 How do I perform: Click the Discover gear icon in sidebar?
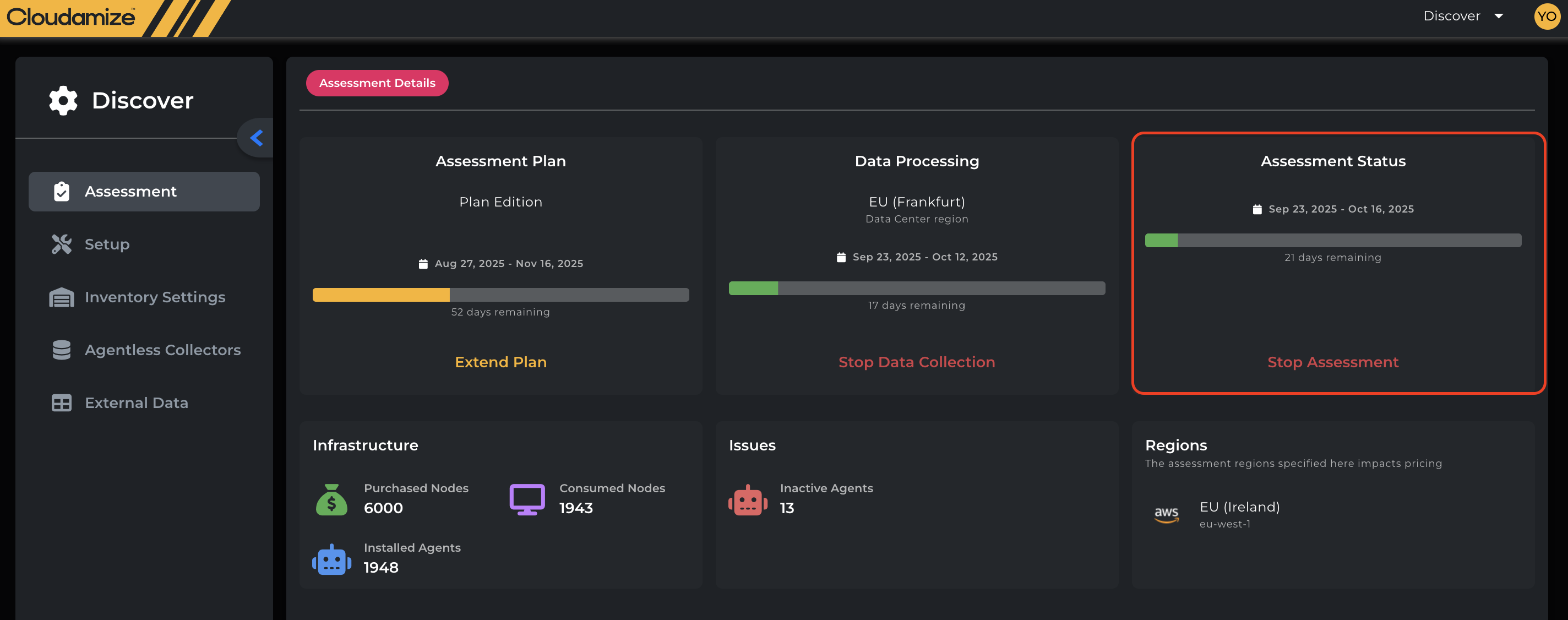[63, 101]
